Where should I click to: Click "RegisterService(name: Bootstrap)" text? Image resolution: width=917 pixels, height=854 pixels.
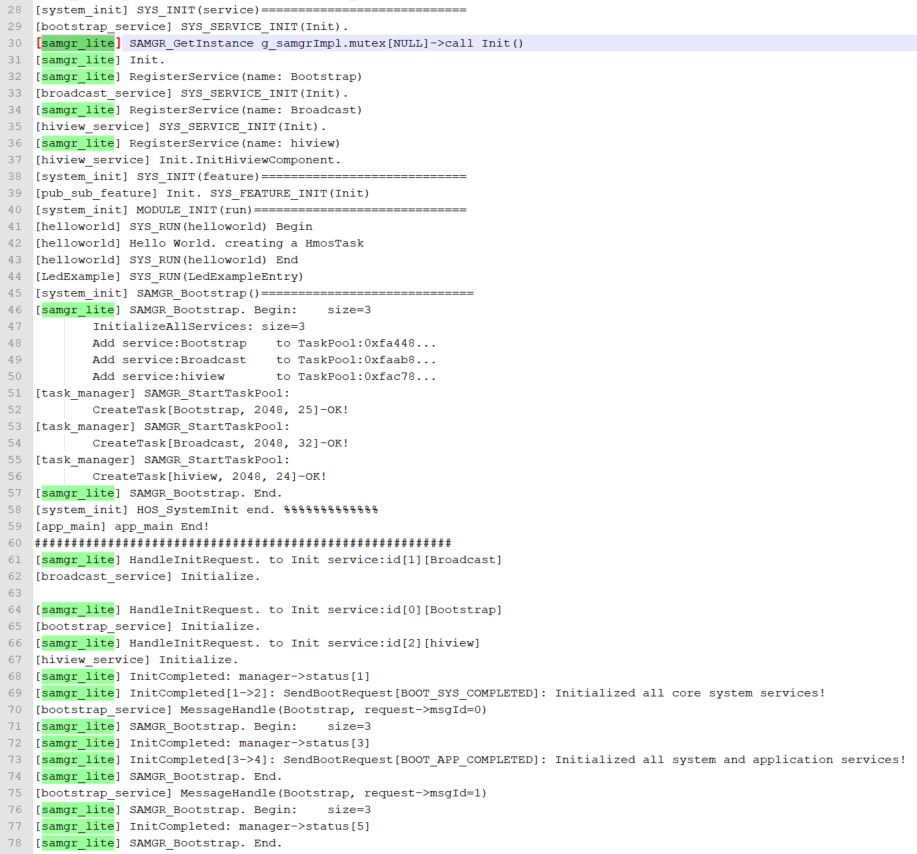pos(245,76)
